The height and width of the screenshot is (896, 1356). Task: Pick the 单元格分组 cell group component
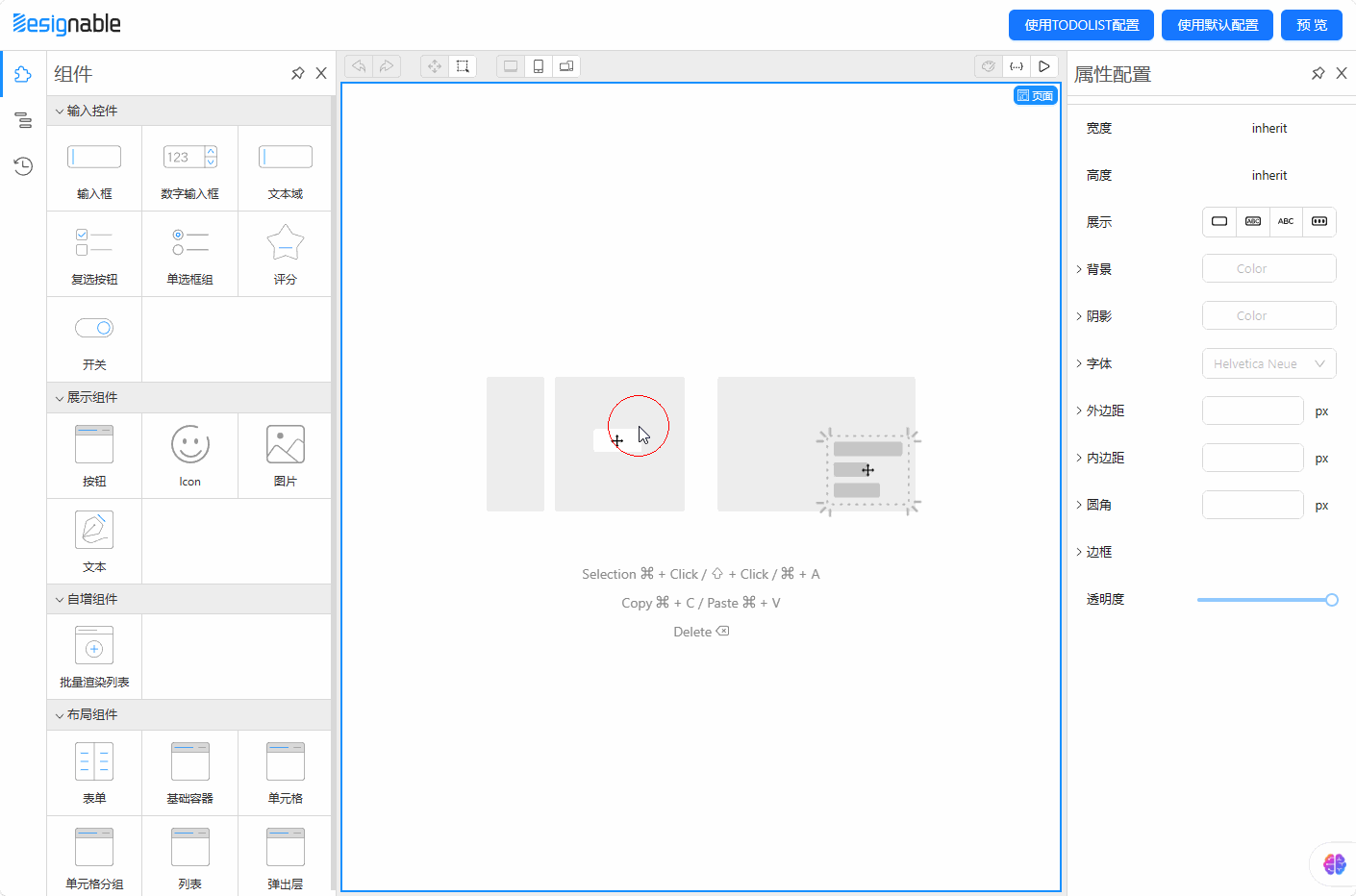coord(94,857)
